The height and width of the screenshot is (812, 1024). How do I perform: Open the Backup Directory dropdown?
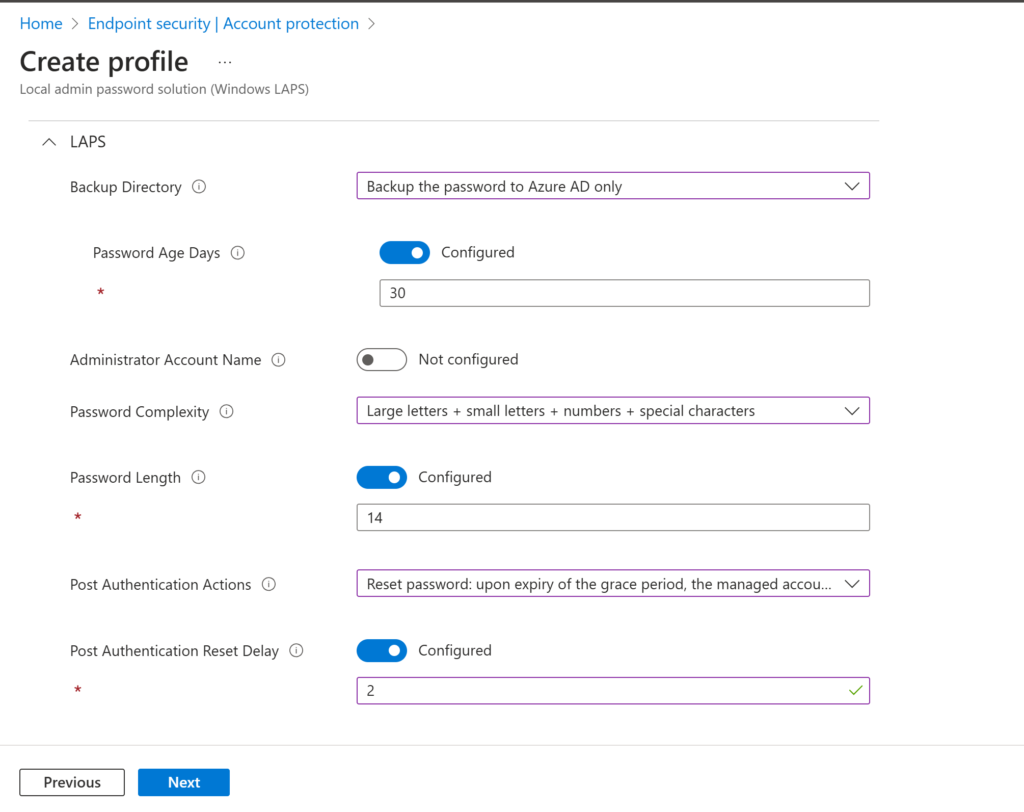(x=612, y=186)
